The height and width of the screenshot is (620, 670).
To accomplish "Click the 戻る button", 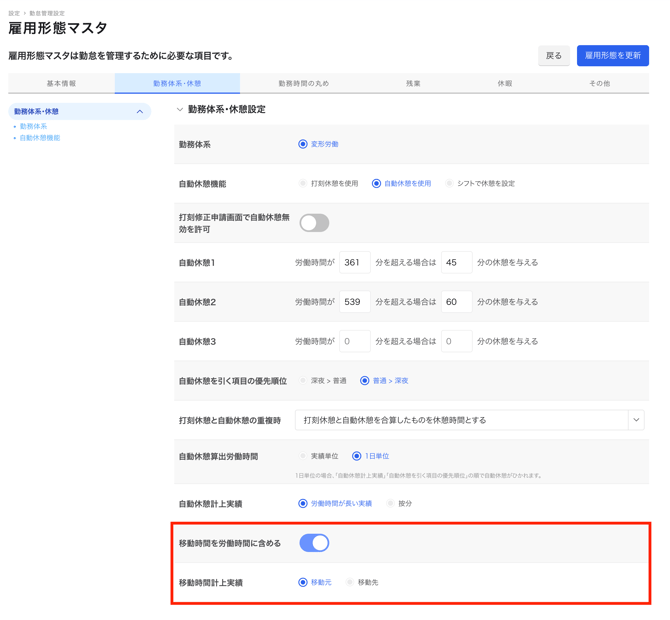I will pos(554,56).
